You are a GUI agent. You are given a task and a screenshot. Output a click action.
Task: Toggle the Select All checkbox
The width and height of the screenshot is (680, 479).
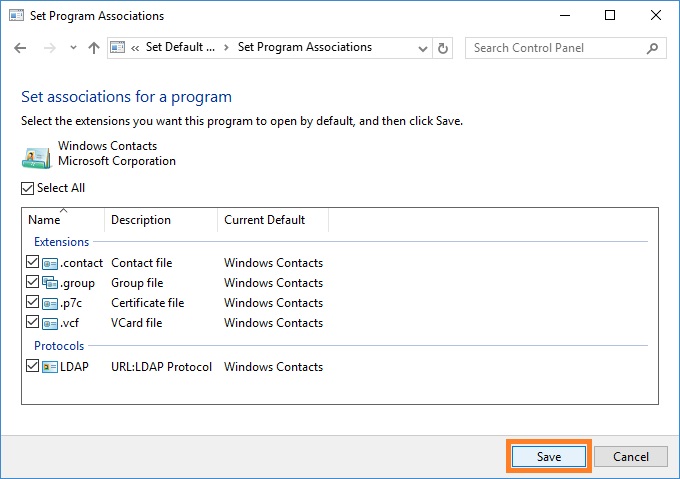click(x=27, y=188)
